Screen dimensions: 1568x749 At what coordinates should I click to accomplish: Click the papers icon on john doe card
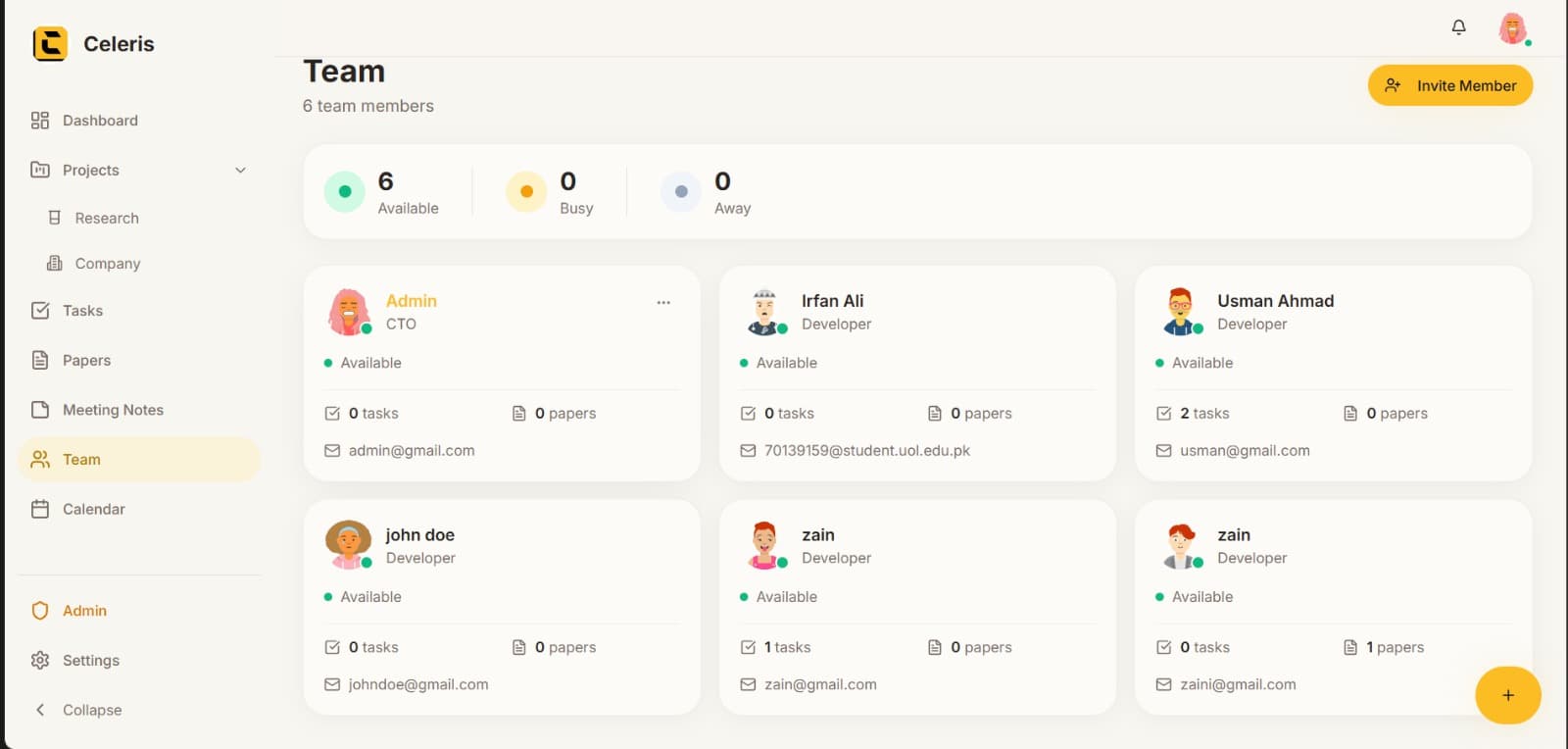click(x=519, y=648)
